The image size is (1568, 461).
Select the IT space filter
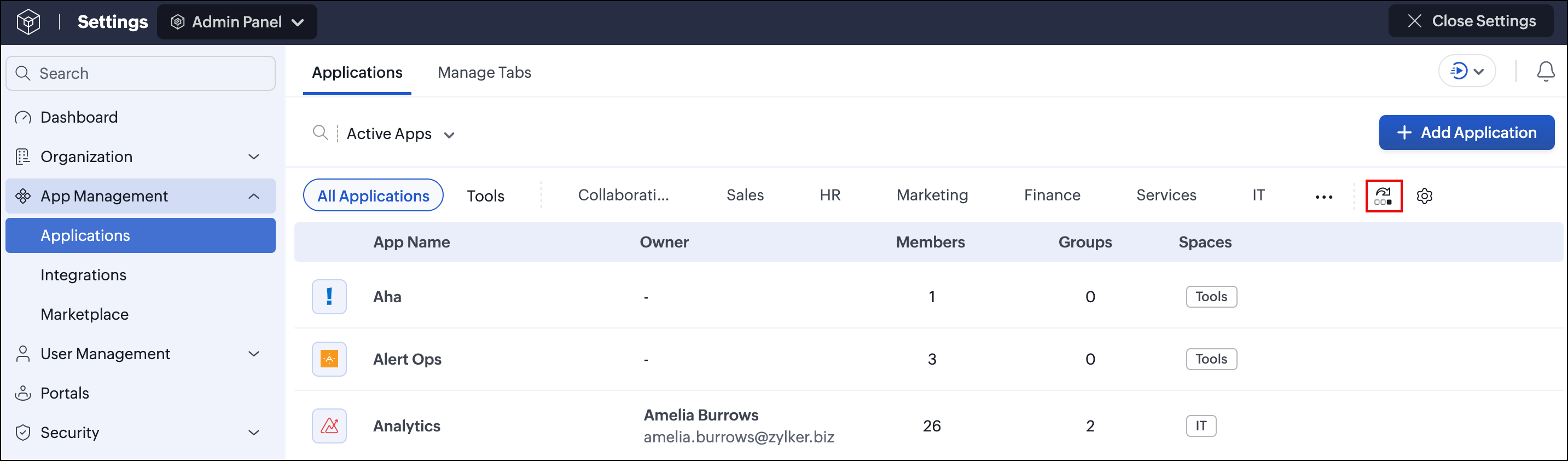[1258, 195]
